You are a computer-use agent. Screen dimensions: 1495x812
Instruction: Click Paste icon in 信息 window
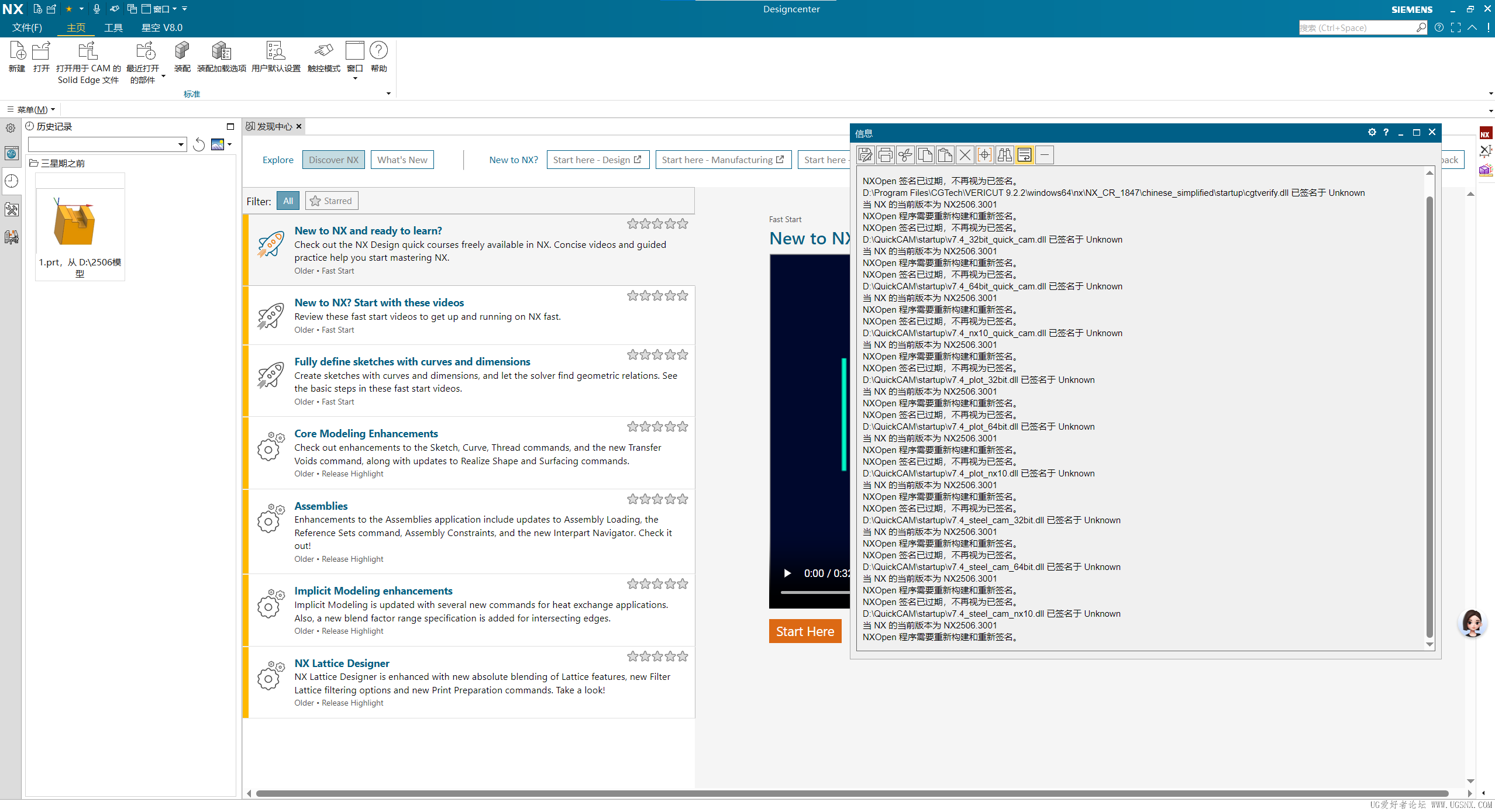(945, 155)
